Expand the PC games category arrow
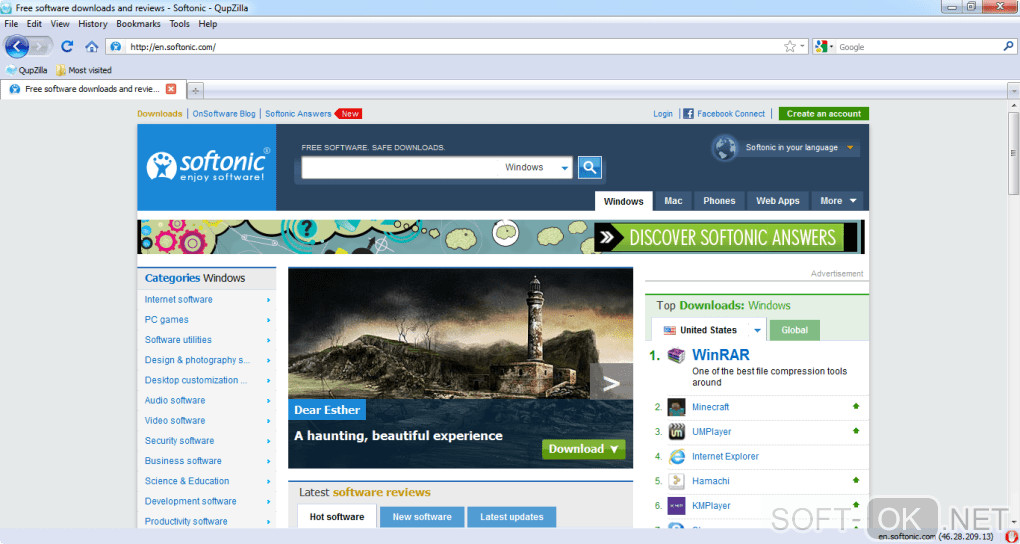 pyautogui.click(x=268, y=320)
